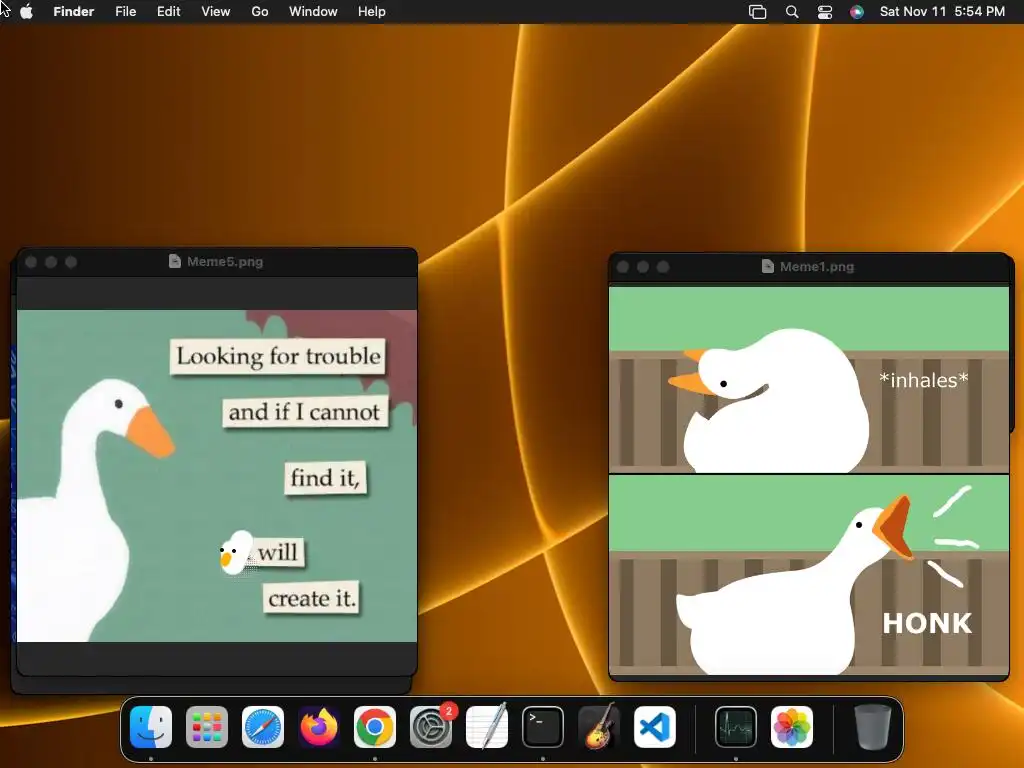The image size is (1024, 768).
Task: Close the Meme5.png window
Action: coord(31,262)
